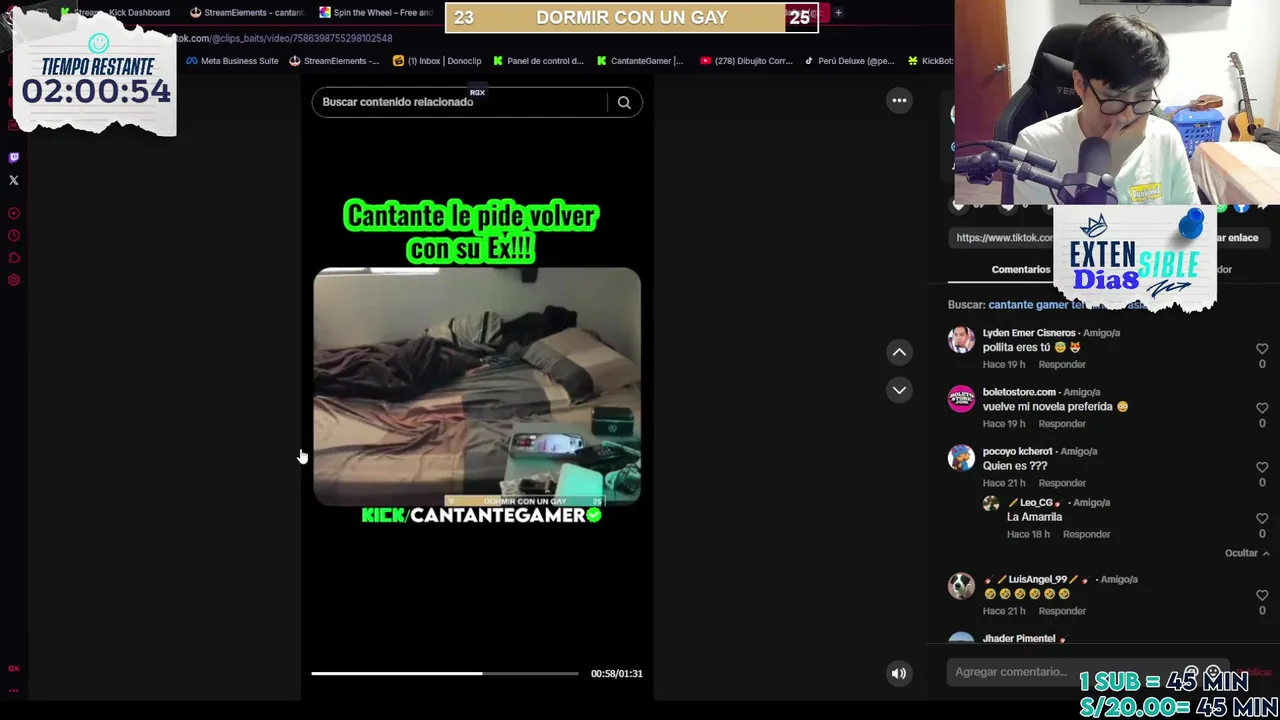Select the Comentarios tab

pyautogui.click(x=1021, y=269)
